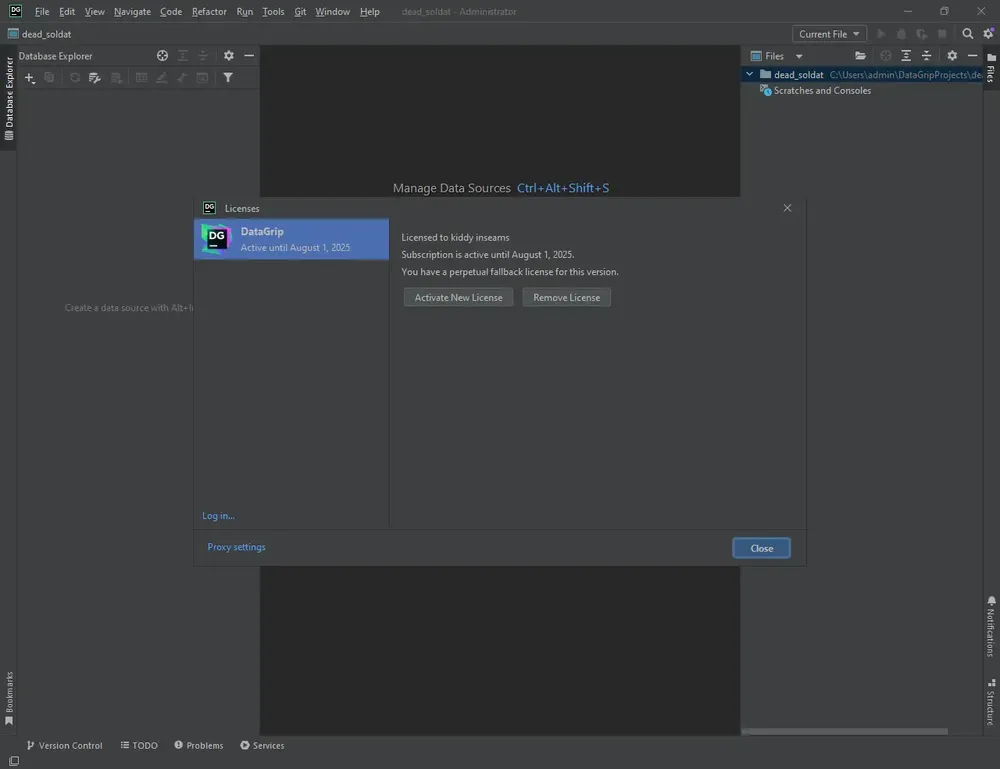The width and height of the screenshot is (1000, 769).
Task: Click the Log in link
Action: tap(218, 516)
